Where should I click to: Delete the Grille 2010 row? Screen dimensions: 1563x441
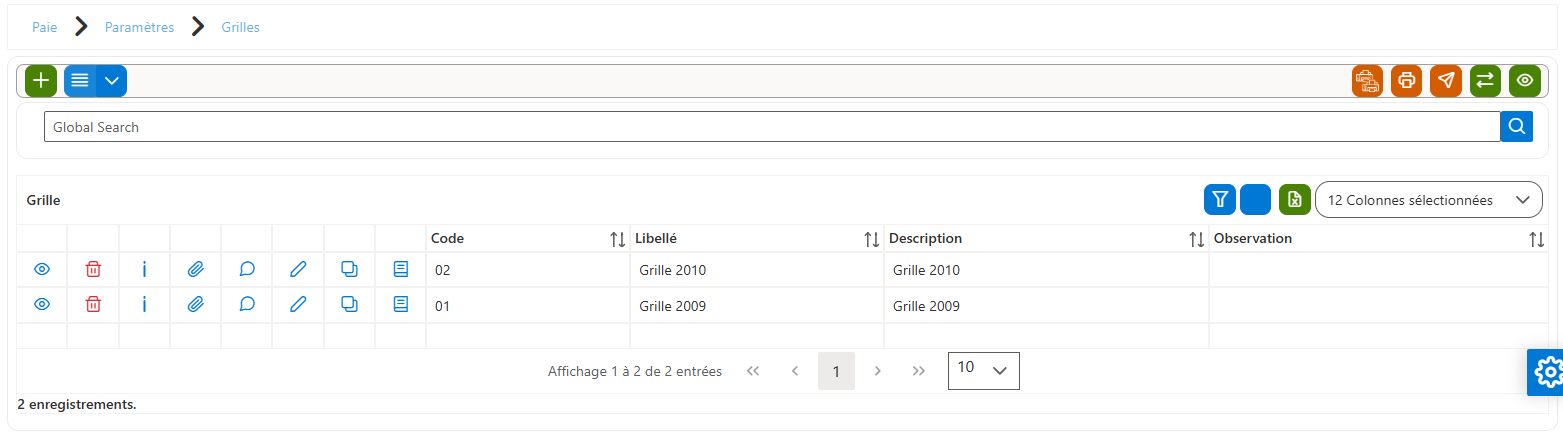tap(93, 270)
